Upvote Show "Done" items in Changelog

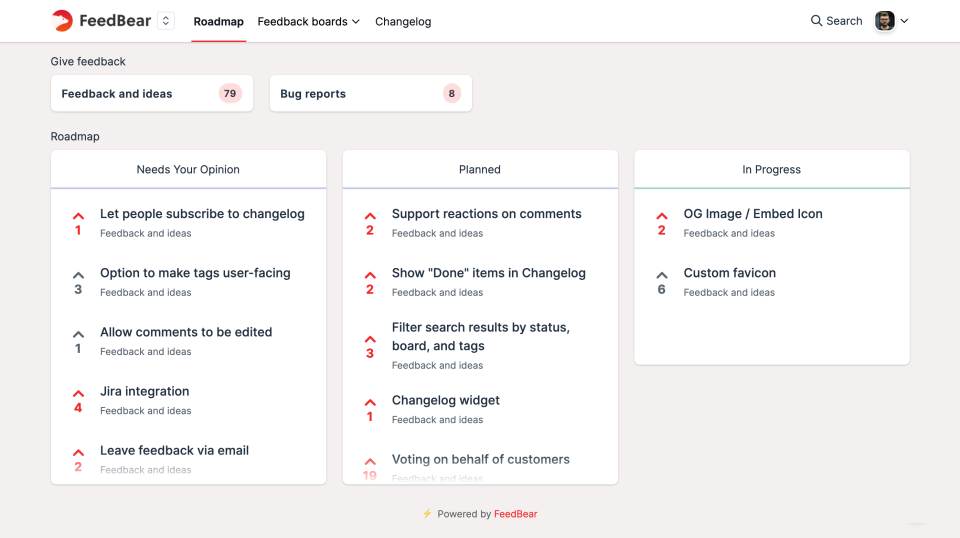[370, 275]
